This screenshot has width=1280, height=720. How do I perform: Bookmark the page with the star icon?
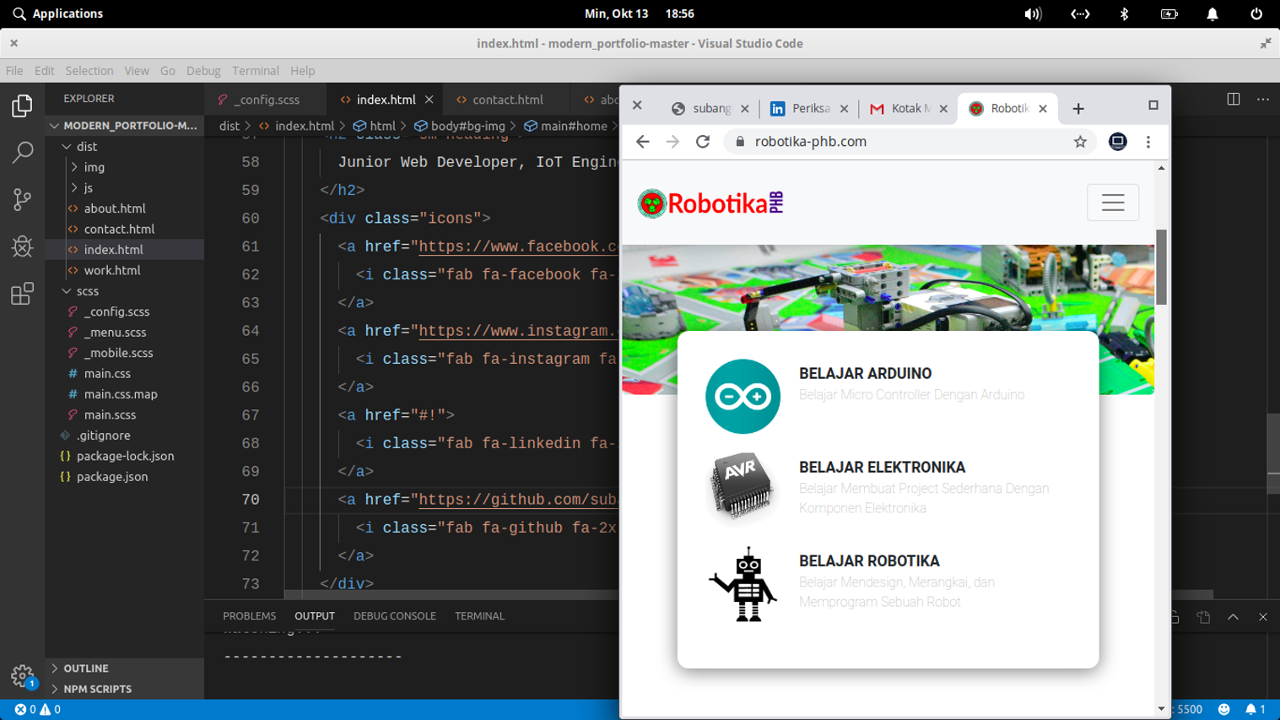coord(1080,142)
